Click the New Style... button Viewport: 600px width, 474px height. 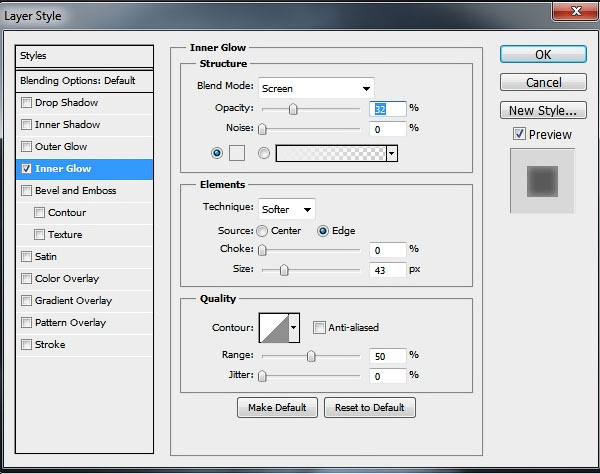[x=543, y=110]
